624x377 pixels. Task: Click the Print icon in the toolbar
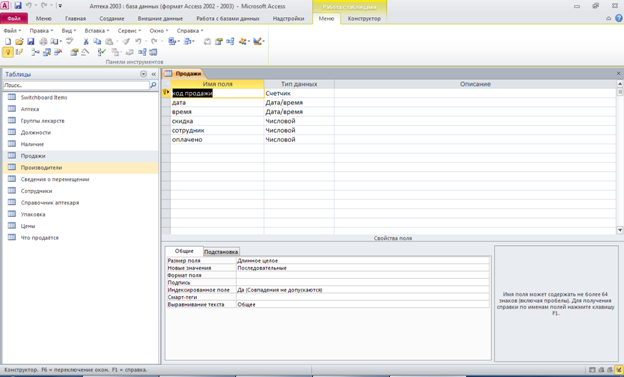43,41
